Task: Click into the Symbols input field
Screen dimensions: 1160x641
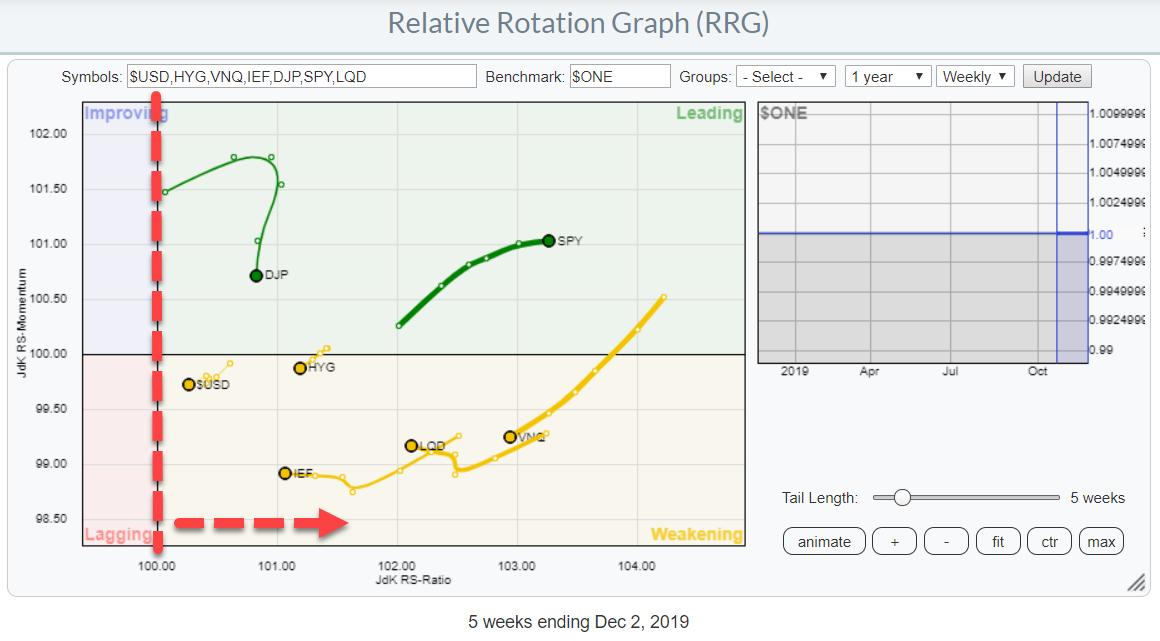Action: (301, 77)
